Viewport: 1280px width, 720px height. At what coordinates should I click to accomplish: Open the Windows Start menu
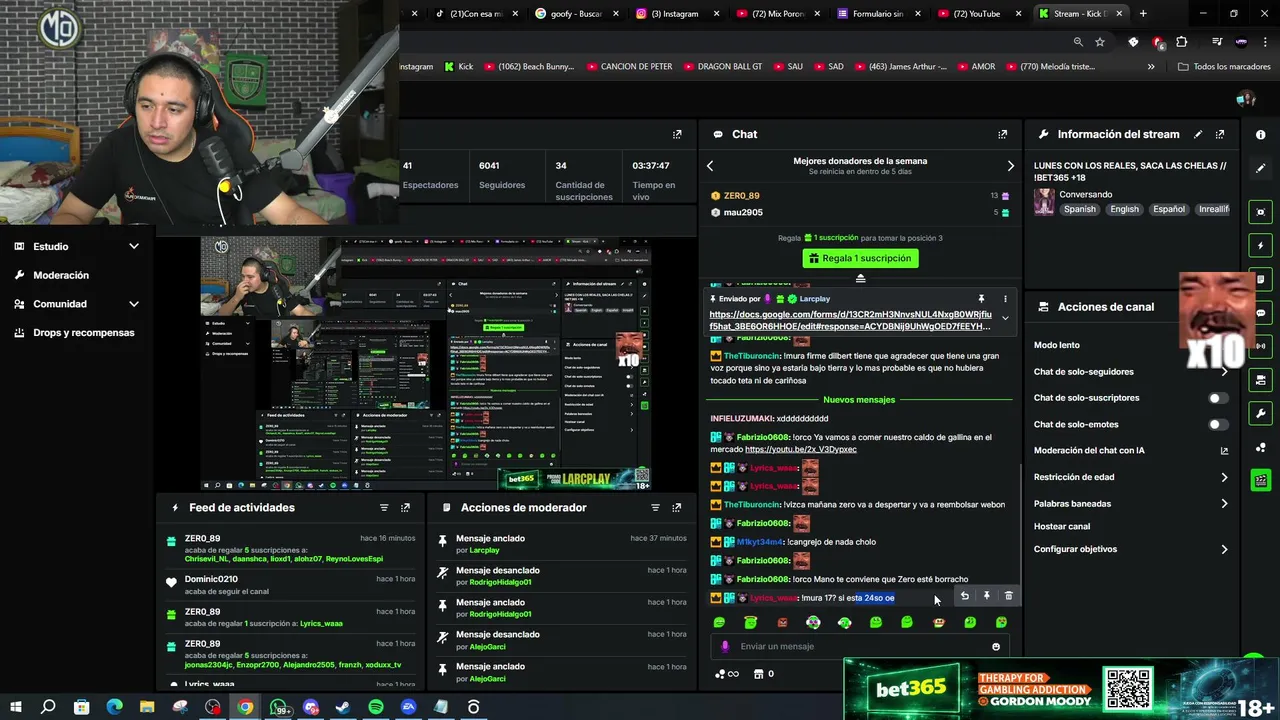[15, 707]
